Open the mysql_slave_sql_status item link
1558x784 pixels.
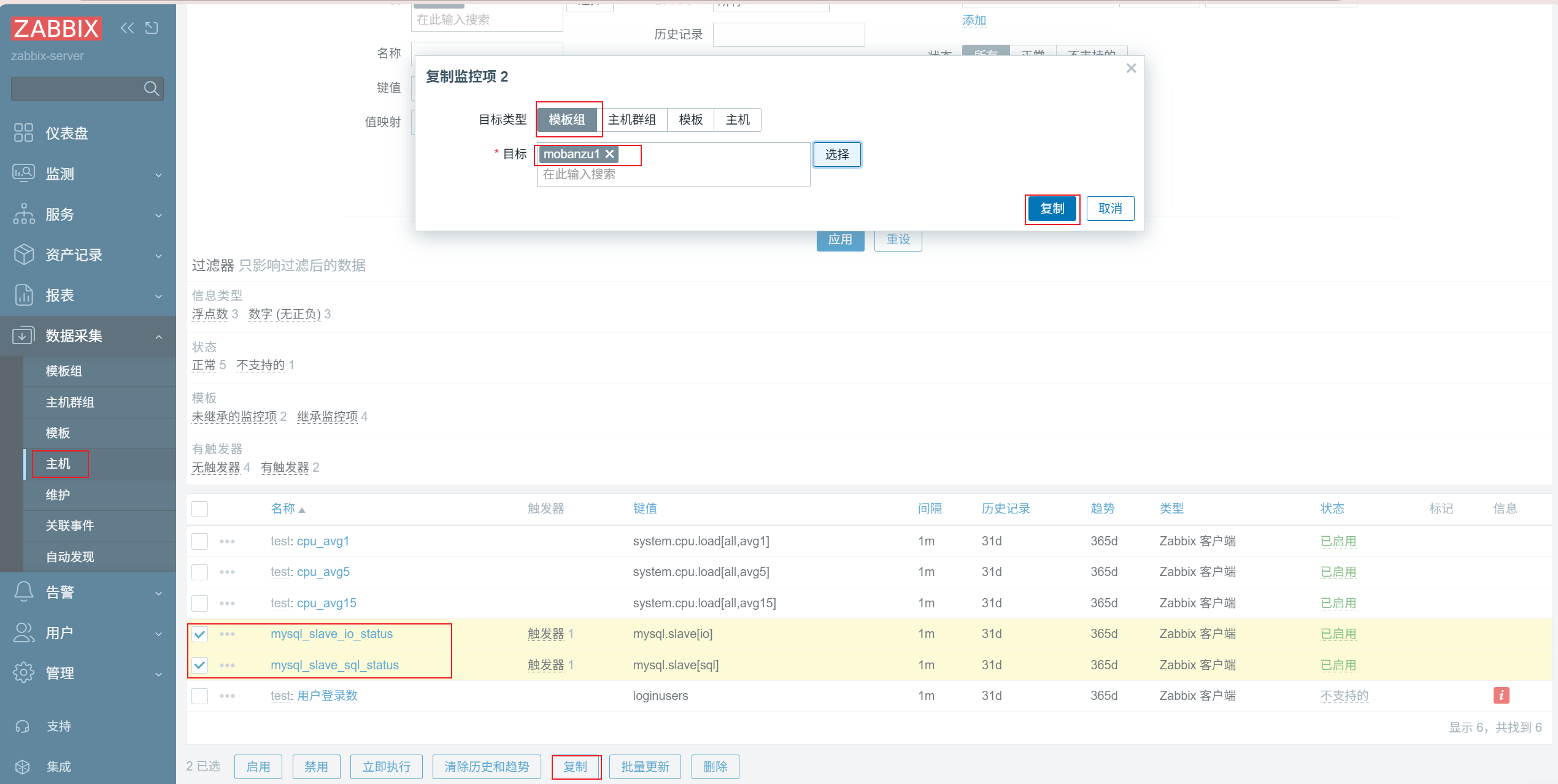pyautogui.click(x=334, y=665)
